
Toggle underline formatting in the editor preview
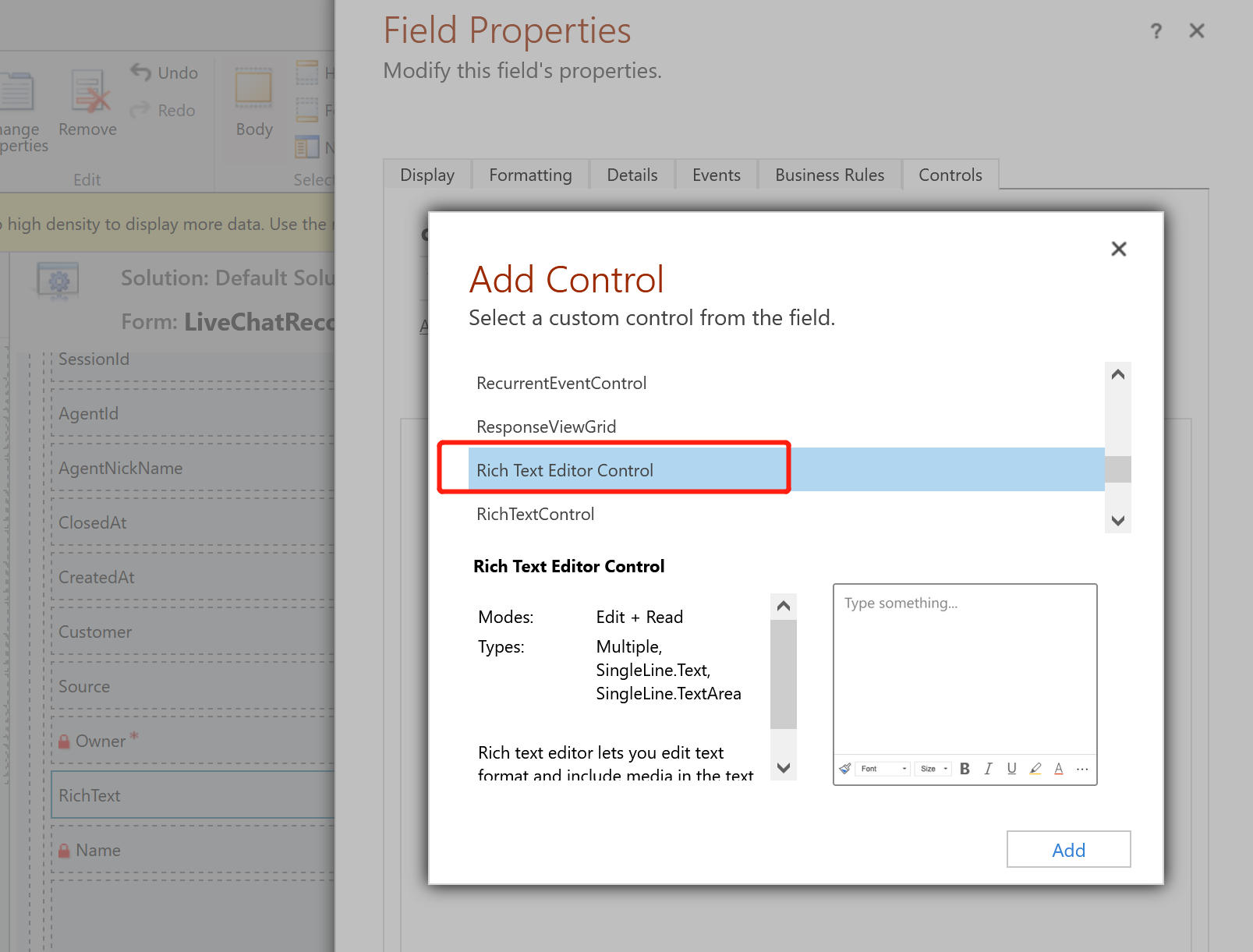1011,769
